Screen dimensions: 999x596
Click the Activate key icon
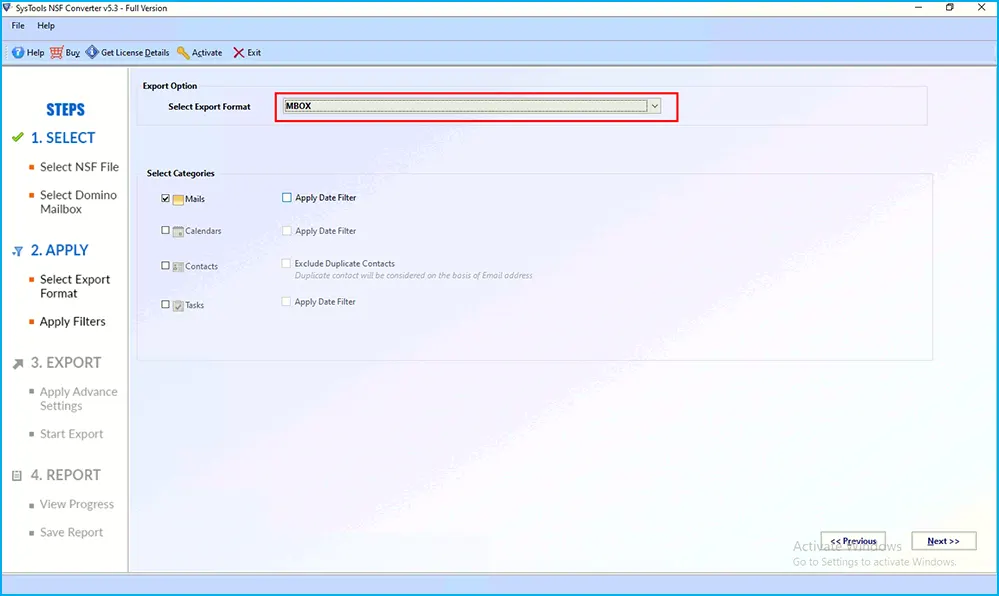coord(183,52)
